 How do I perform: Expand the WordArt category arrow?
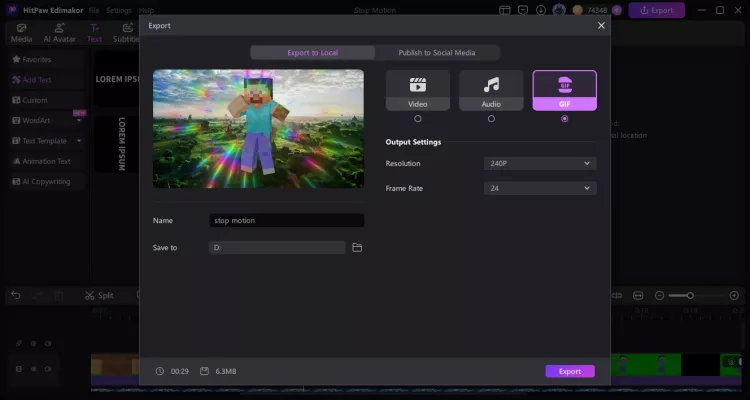point(79,121)
